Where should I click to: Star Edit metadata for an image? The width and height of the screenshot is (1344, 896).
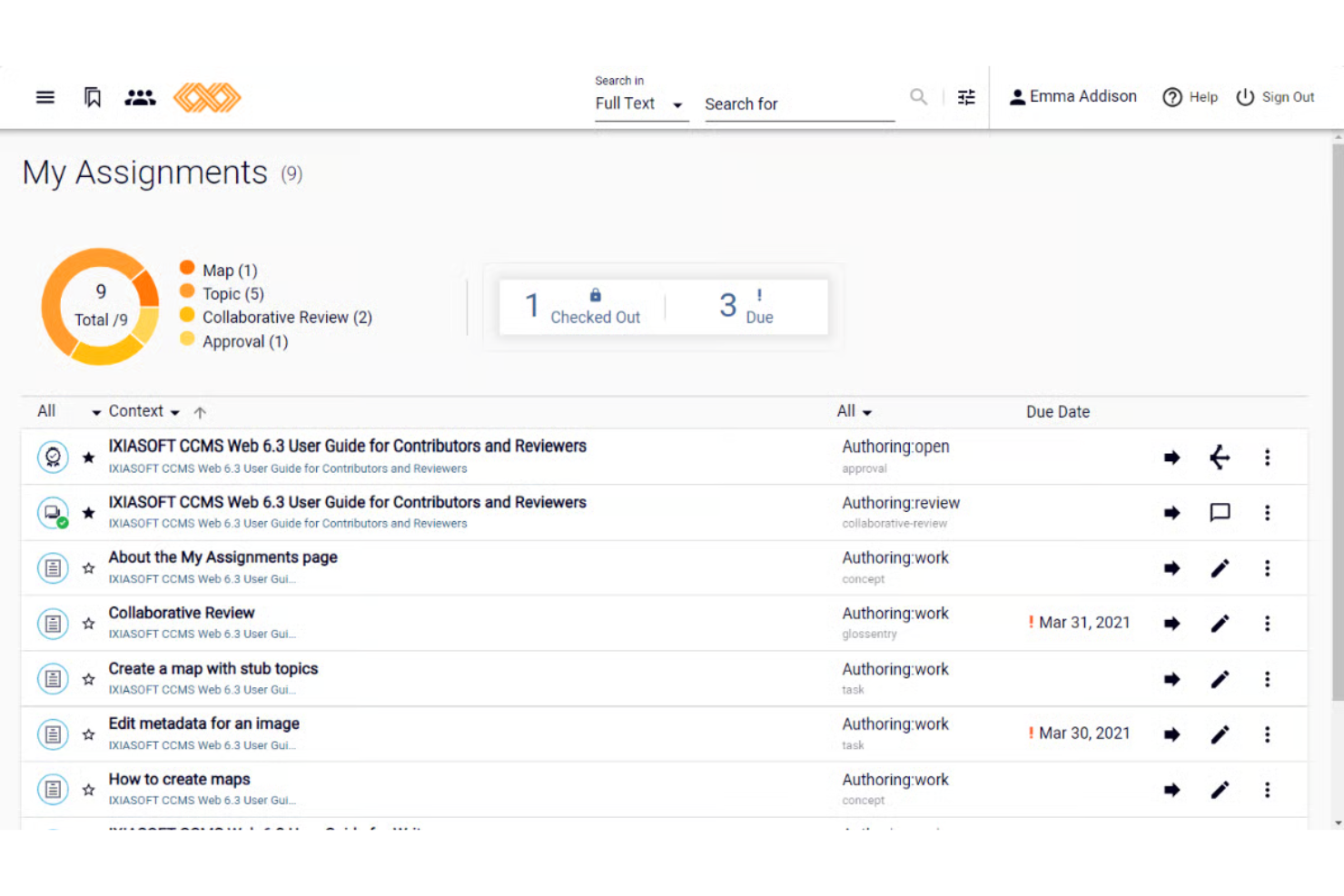(88, 734)
